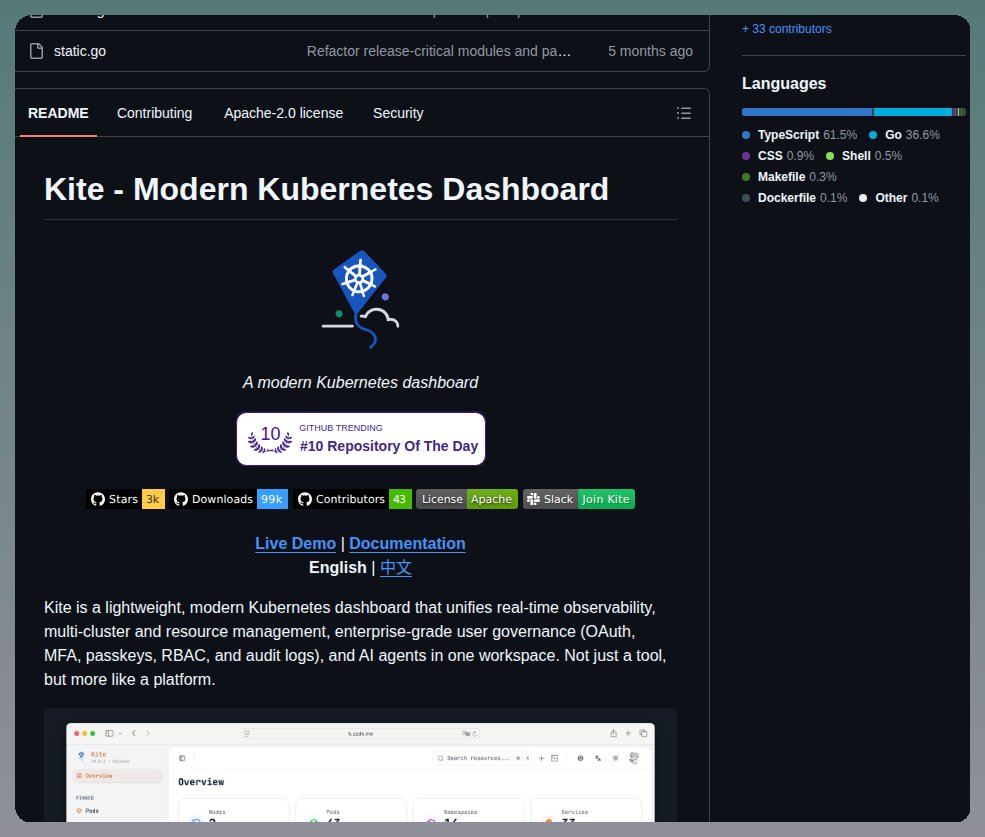Click the Other 0.1% language entry
985x837 pixels.
[x=899, y=198]
